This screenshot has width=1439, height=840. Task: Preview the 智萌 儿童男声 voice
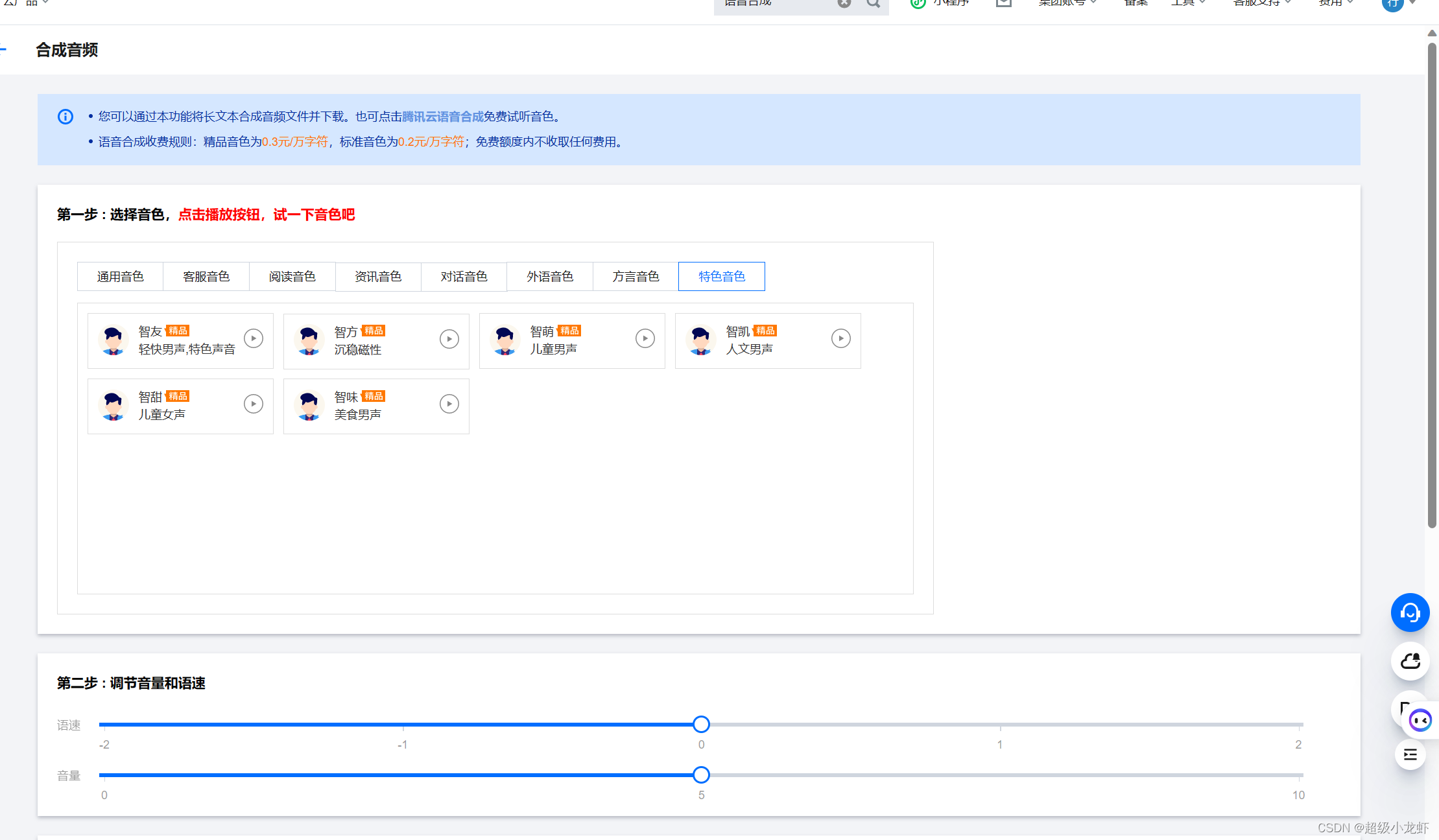(645, 338)
